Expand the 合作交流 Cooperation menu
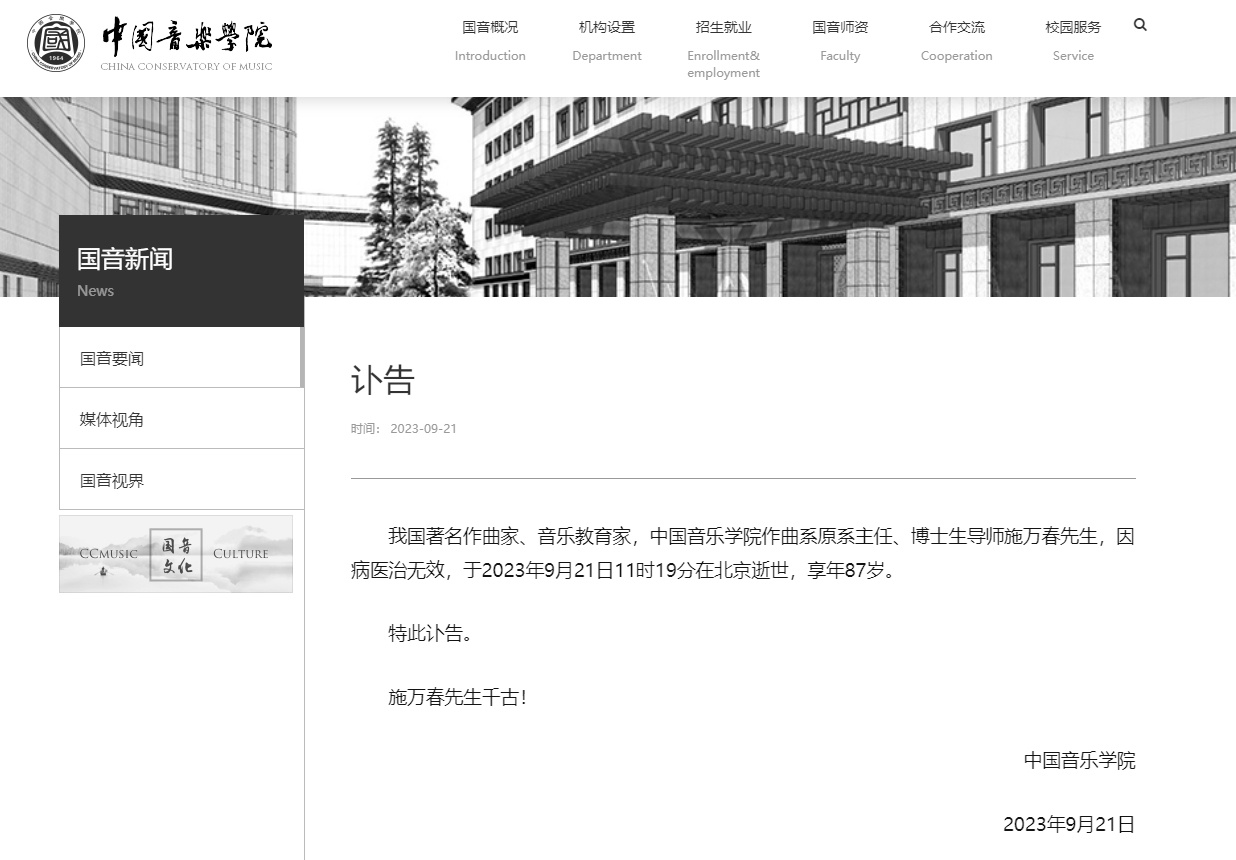This screenshot has width=1236, height=860. [956, 40]
